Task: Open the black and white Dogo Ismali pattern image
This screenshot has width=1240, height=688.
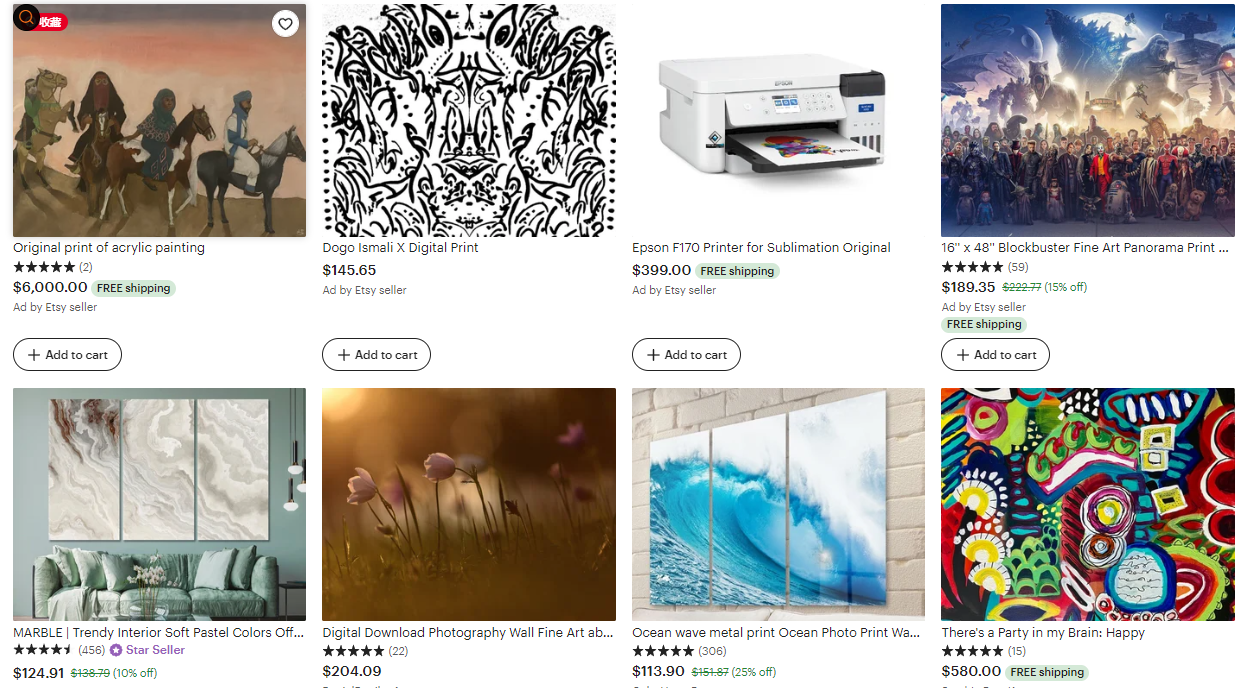Action: [469, 120]
